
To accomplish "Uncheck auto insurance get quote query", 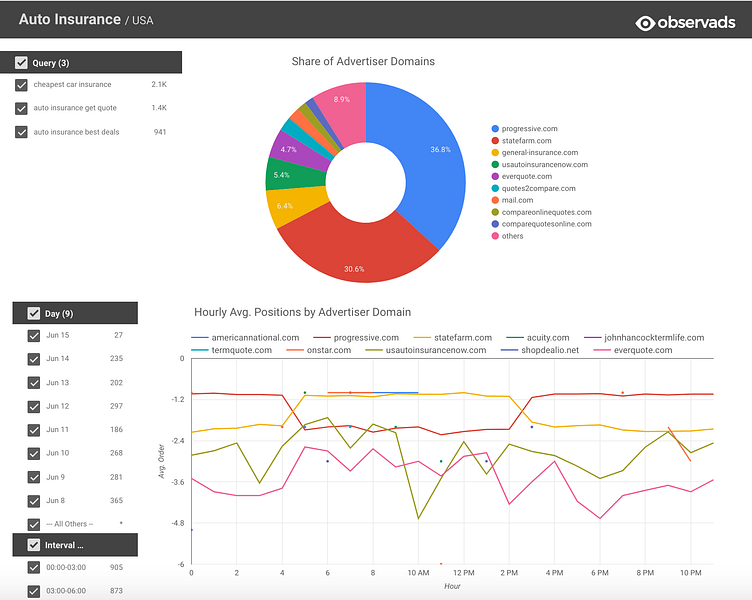I will tap(21, 108).
